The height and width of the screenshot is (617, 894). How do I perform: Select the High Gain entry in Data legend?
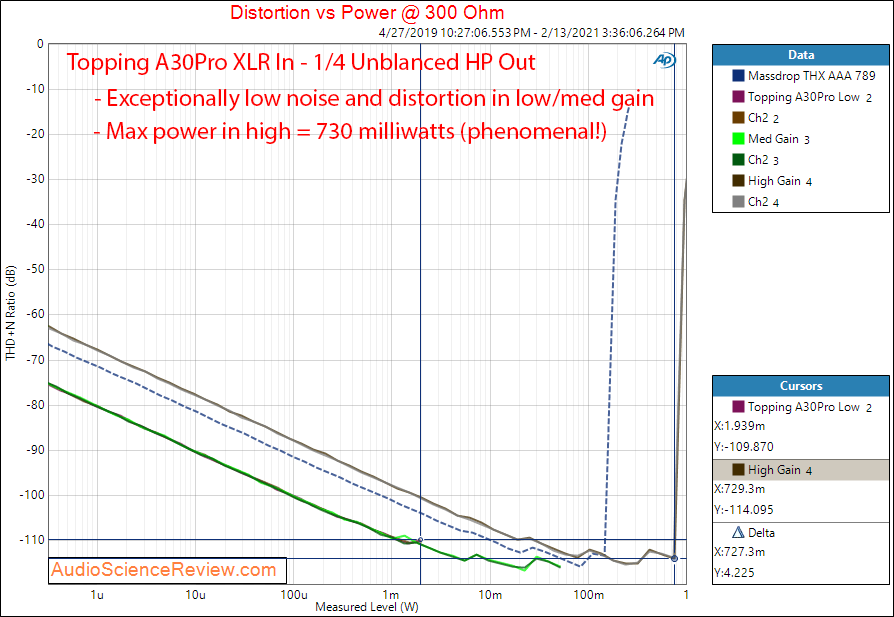coord(773,181)
